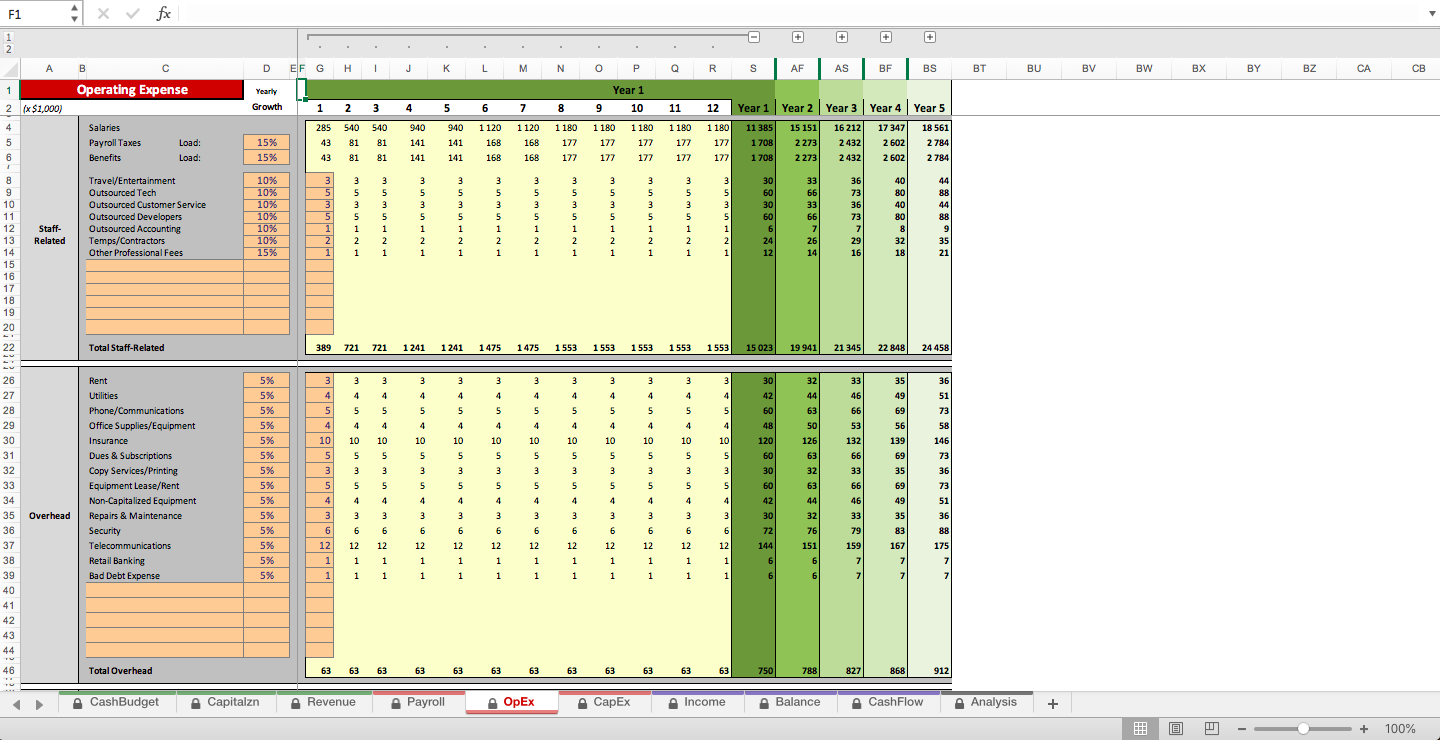Click the Total Overhead label
The image size is (1440, 740).
120,671
